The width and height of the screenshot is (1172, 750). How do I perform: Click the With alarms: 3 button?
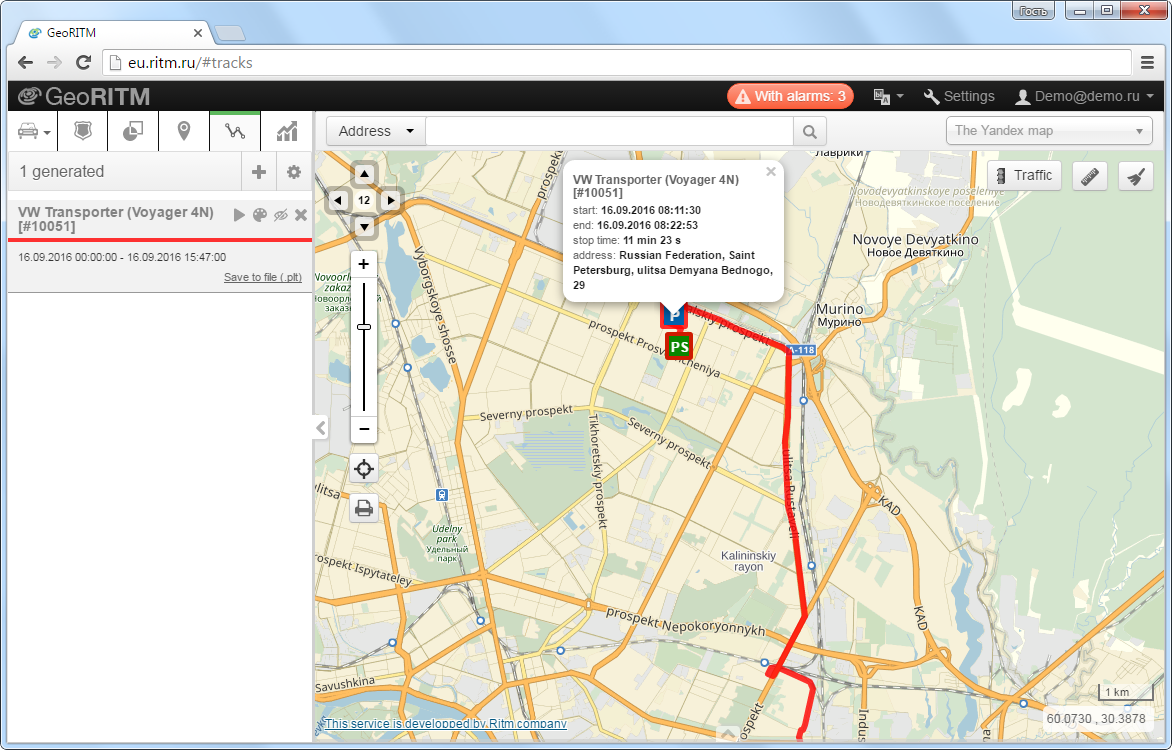click(x=790, y=96)
